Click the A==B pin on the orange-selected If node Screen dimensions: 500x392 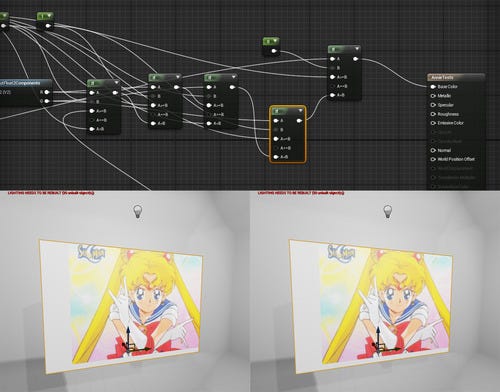276,148
